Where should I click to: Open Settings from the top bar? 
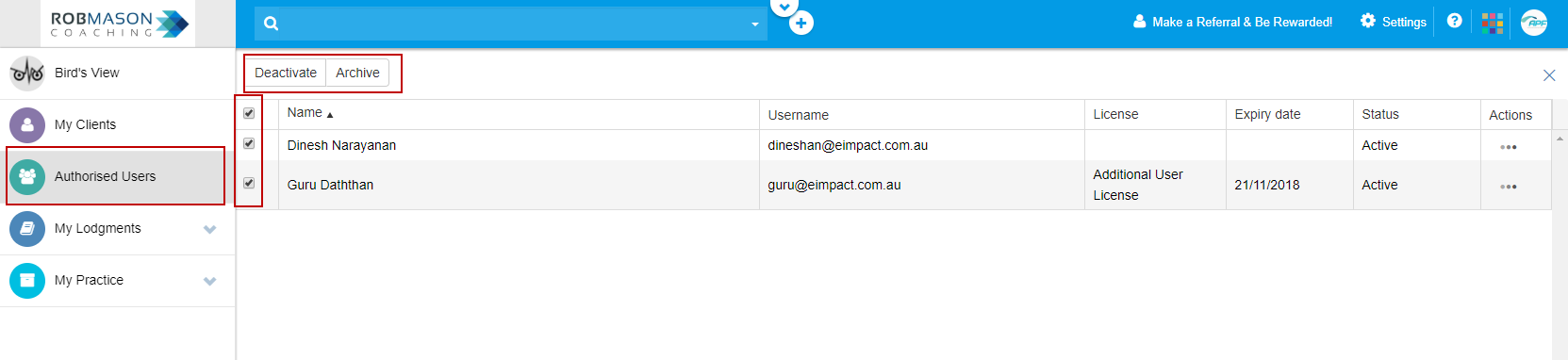click(x=1394, y=22)
